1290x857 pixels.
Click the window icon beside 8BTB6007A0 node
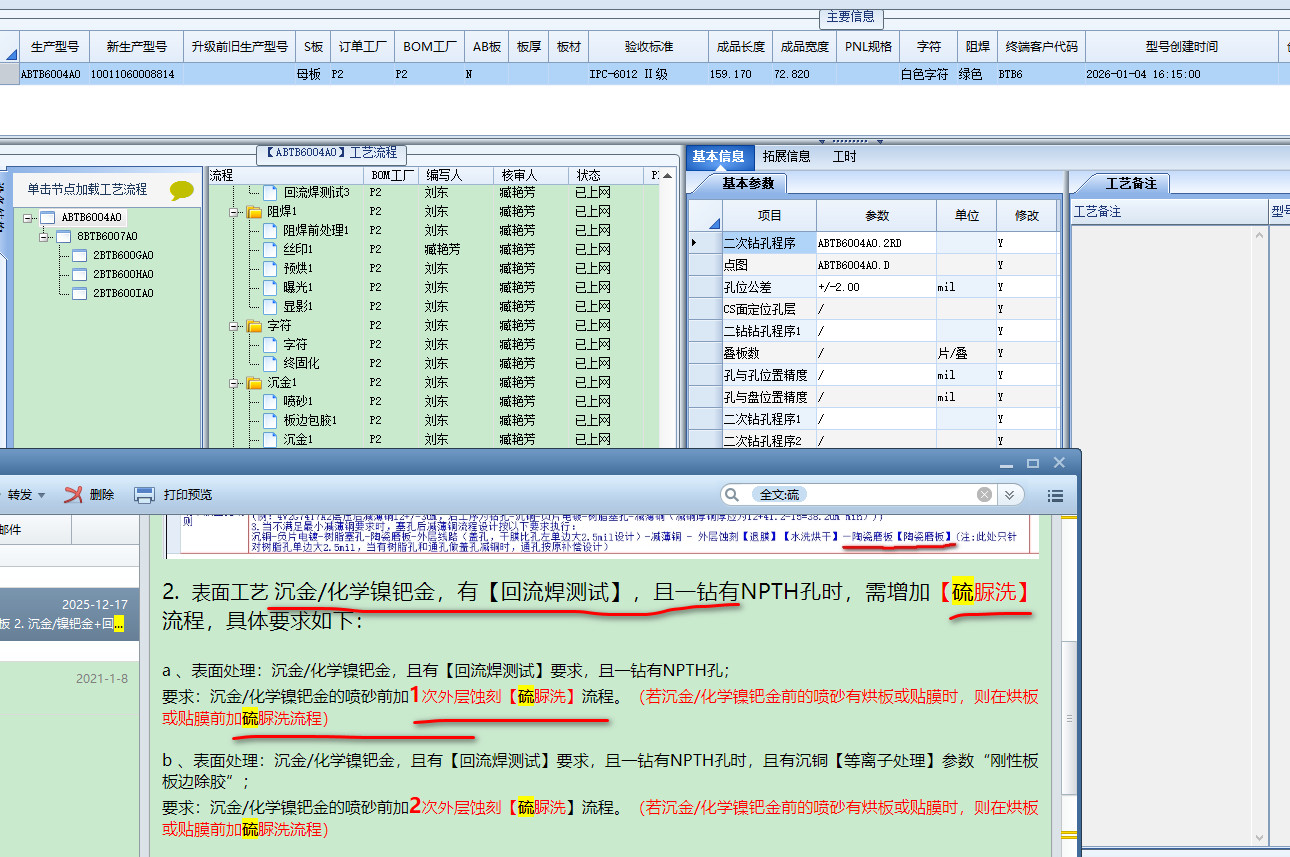pos(64,236)
